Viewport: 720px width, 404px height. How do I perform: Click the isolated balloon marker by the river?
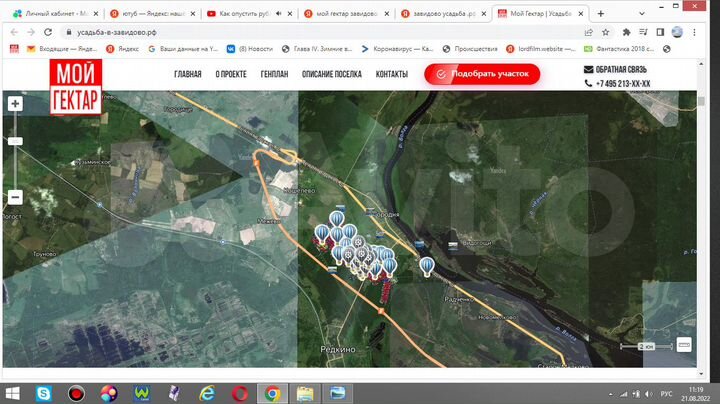click(427, 267)
